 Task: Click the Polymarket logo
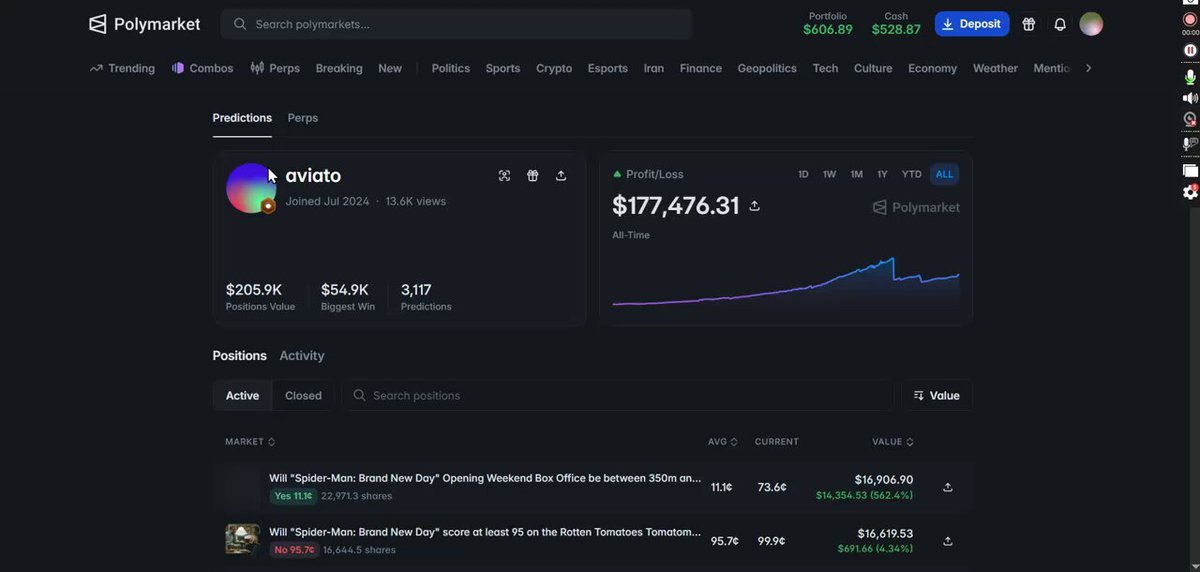coord(144,24)
